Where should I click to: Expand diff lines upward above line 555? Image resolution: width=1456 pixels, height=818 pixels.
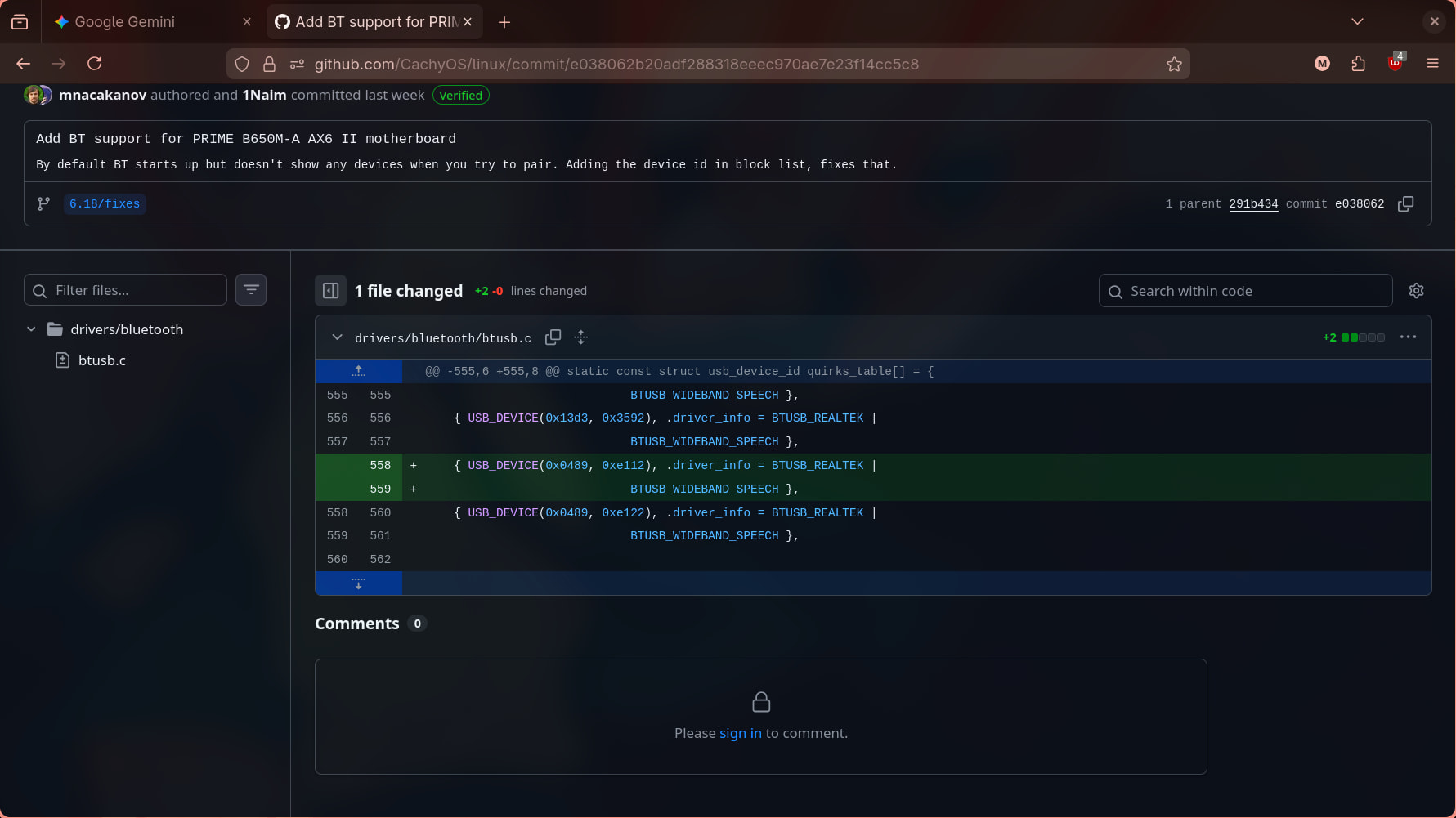358,371
